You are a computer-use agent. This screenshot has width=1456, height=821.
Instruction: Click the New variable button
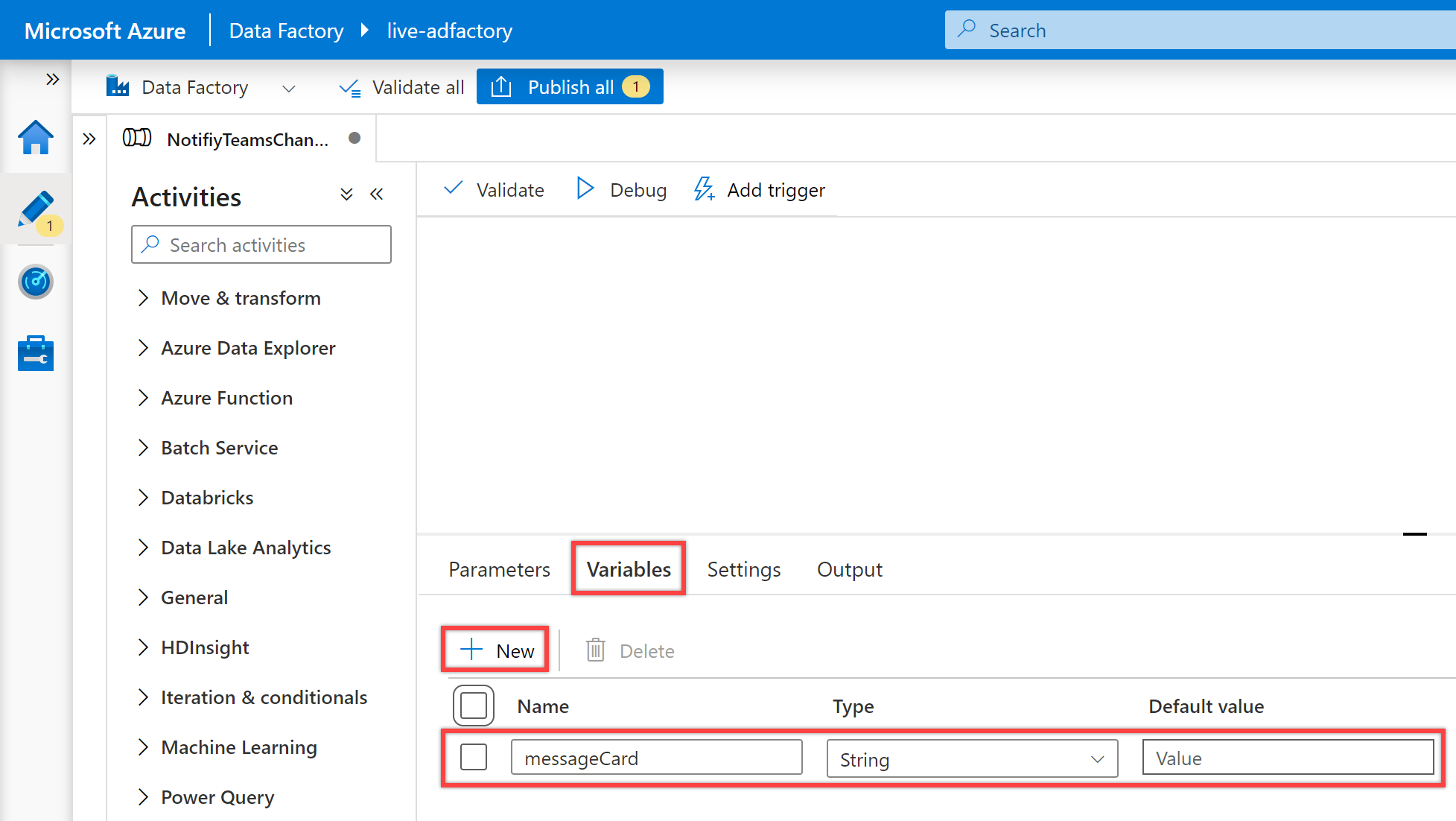497,650
